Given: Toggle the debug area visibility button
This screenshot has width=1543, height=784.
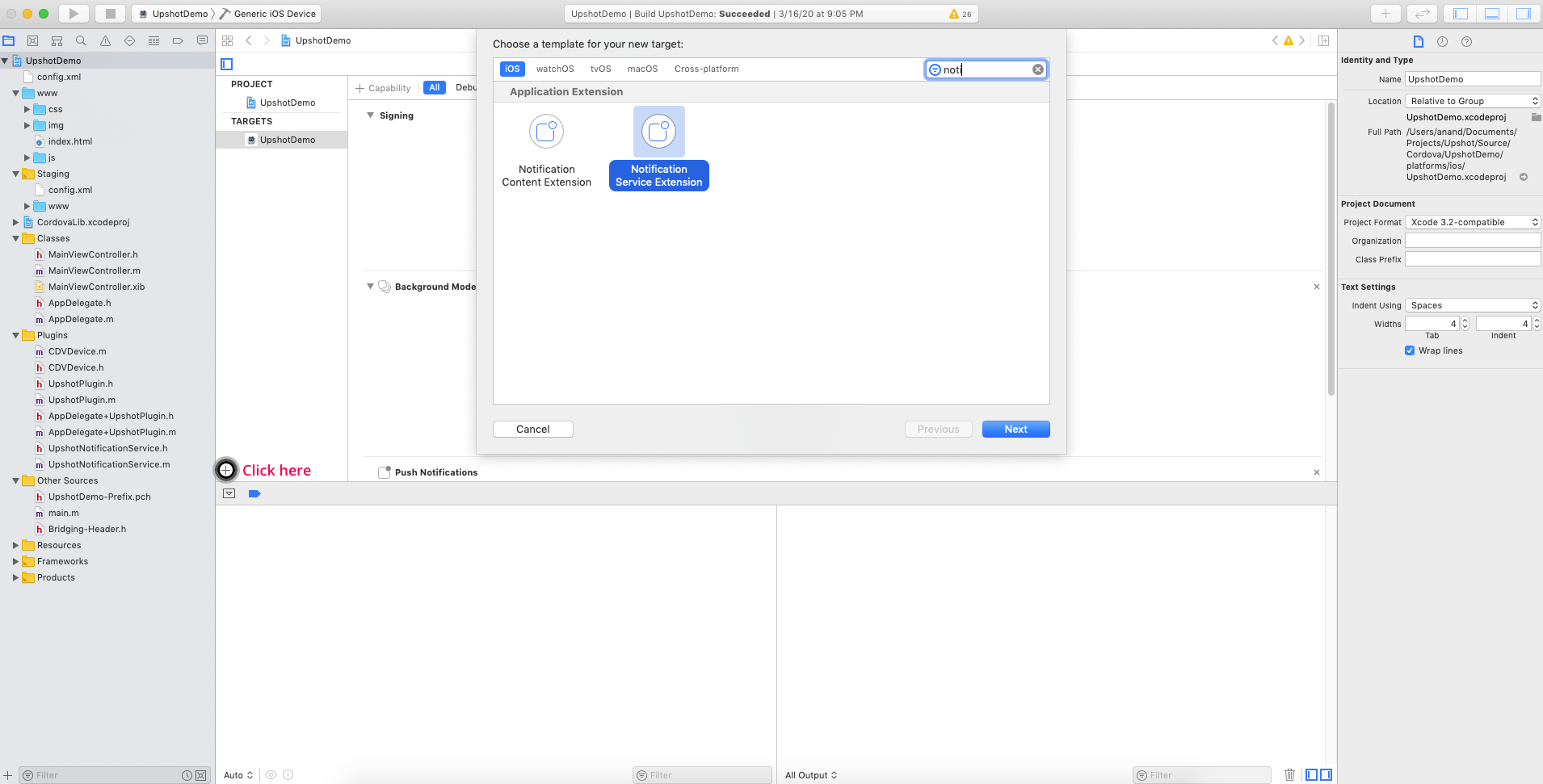Looking at the screenshot, I should click(x=1492, y=14).
